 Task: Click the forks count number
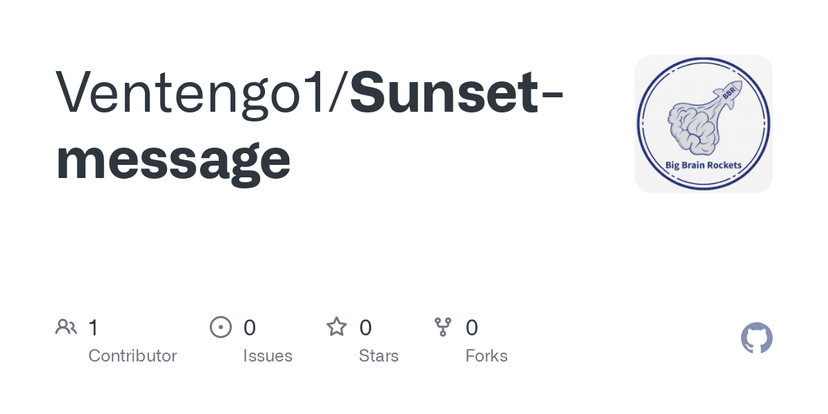472,327
